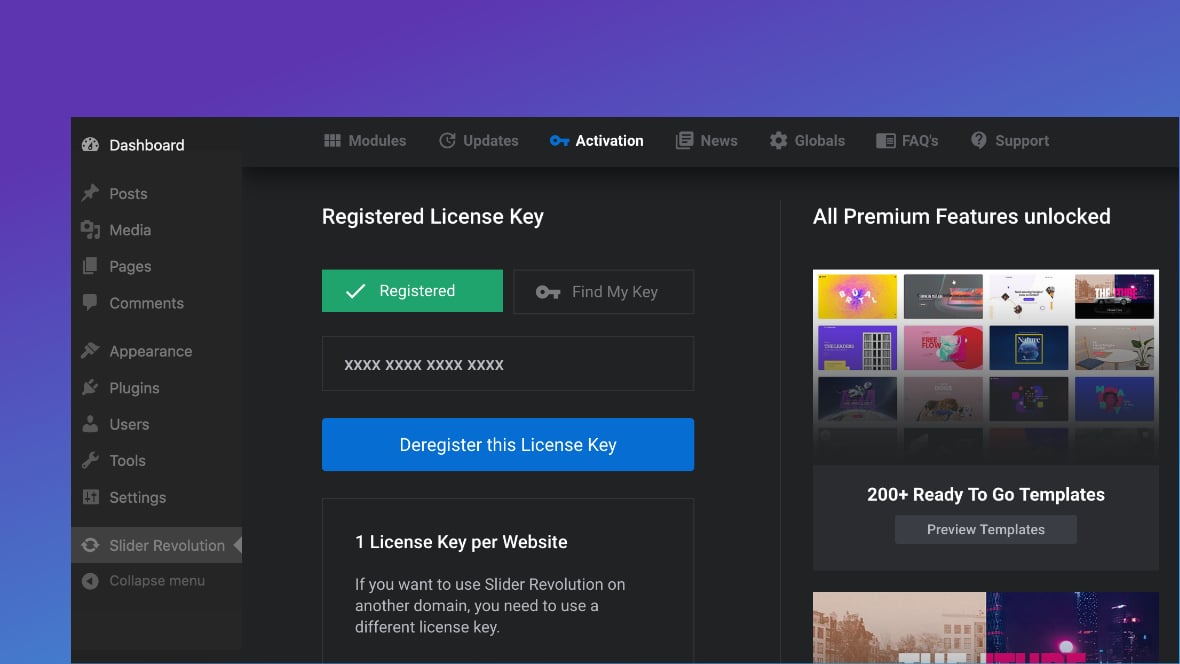Click '200+ Ready To Go Templates' text
The width and height of the screenshot is (1180, 664).
985,495
